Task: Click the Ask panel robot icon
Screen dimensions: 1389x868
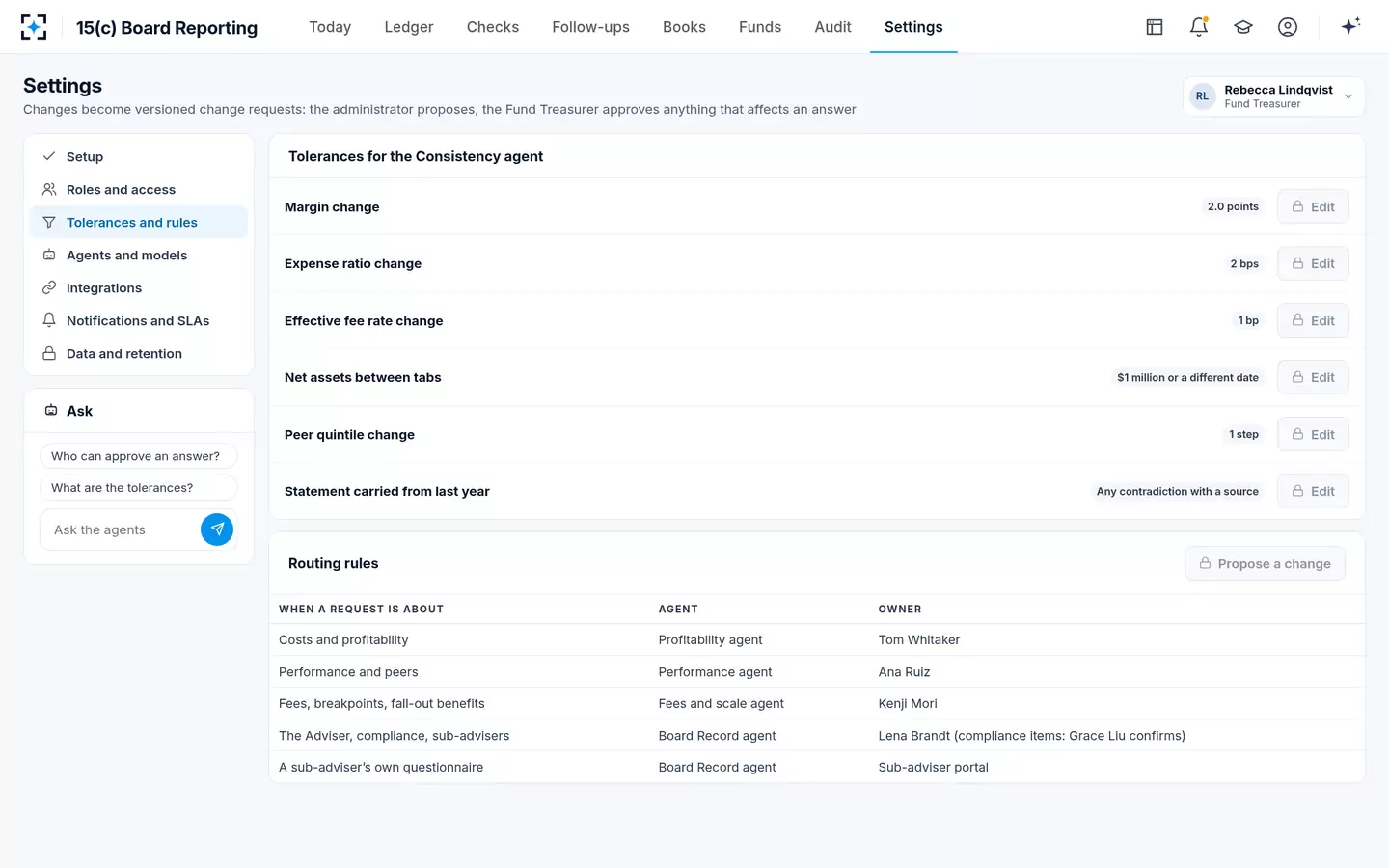Action: (51, 411)
